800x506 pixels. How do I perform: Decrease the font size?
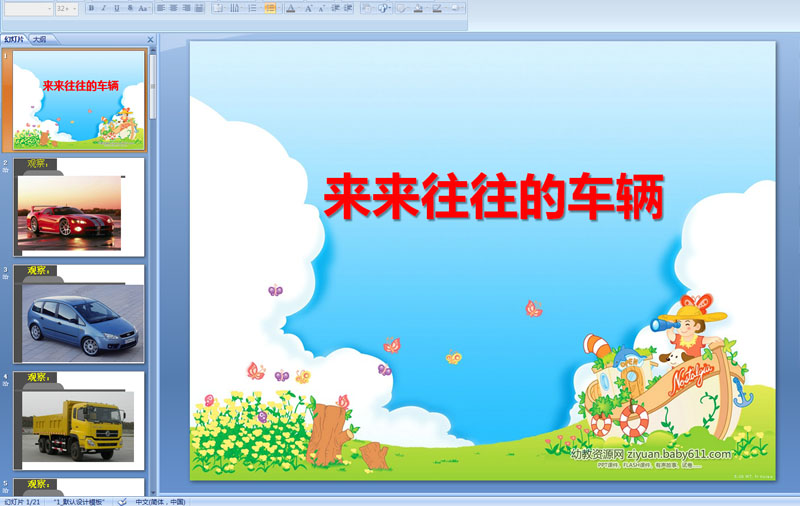click(x=321, y=8)
